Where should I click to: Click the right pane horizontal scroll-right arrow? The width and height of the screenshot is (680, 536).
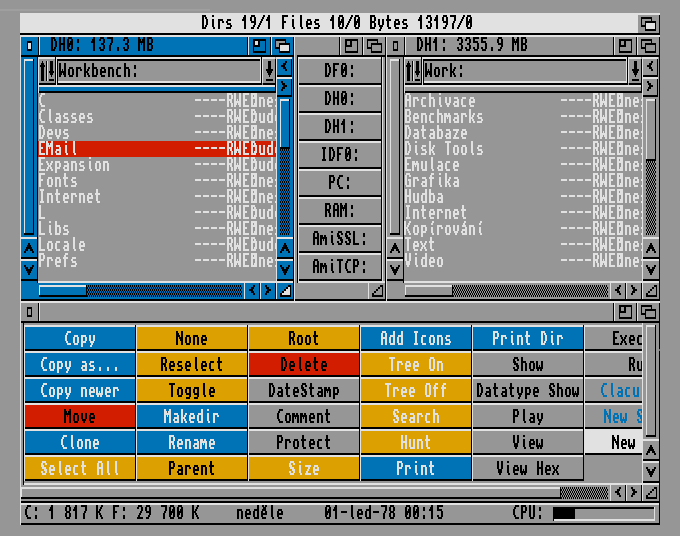click(x=633, y=290)
